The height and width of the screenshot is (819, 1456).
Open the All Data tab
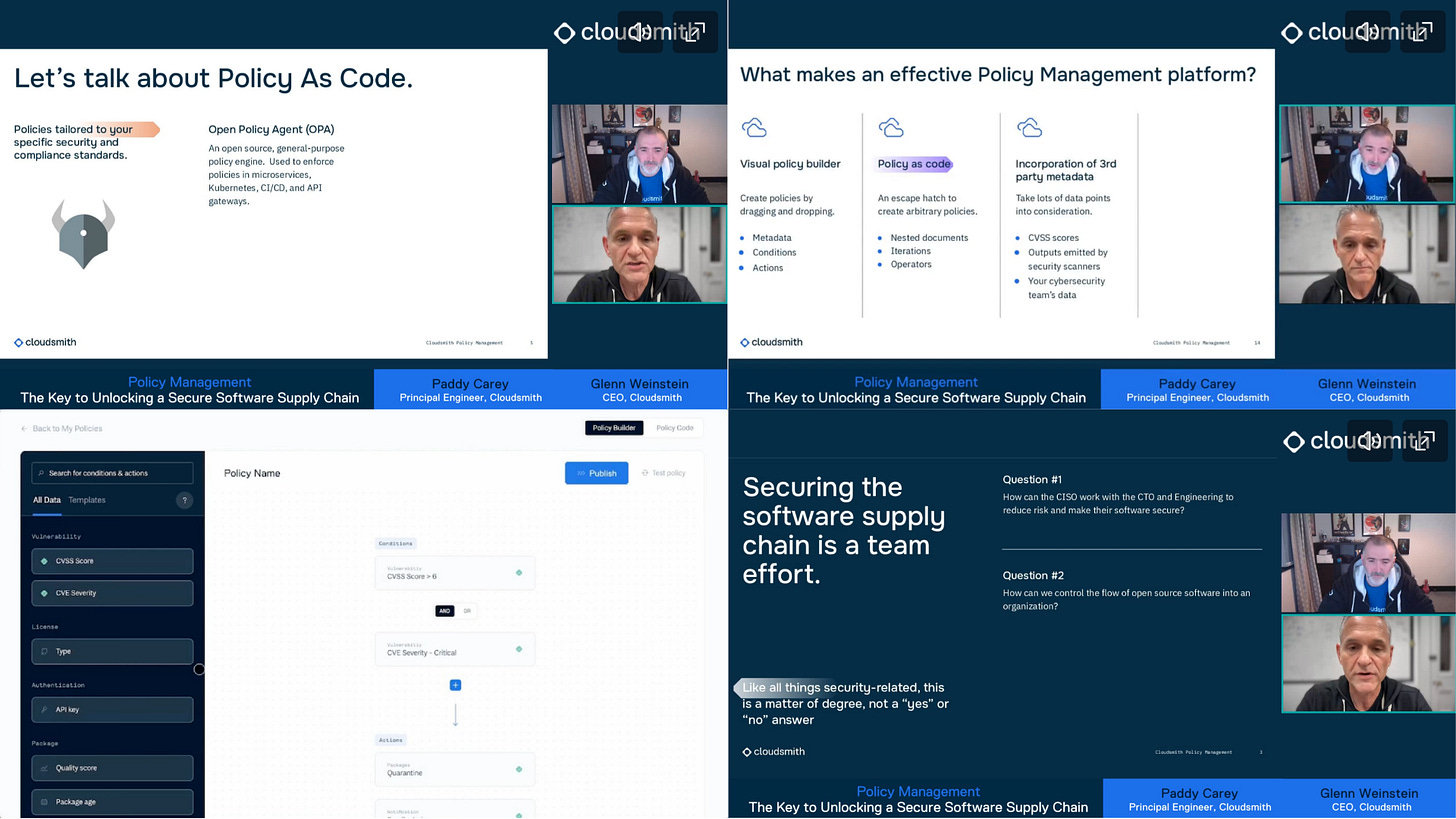[x=47, y=500]
